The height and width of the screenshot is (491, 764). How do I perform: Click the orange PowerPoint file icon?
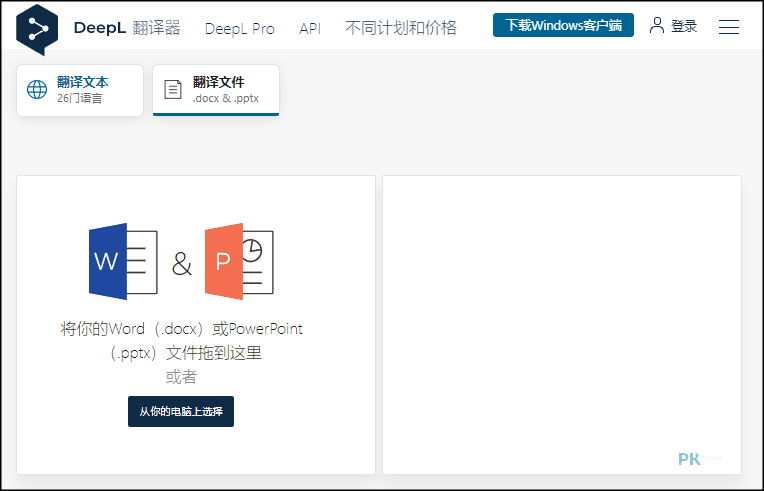(x=239, y=262)
